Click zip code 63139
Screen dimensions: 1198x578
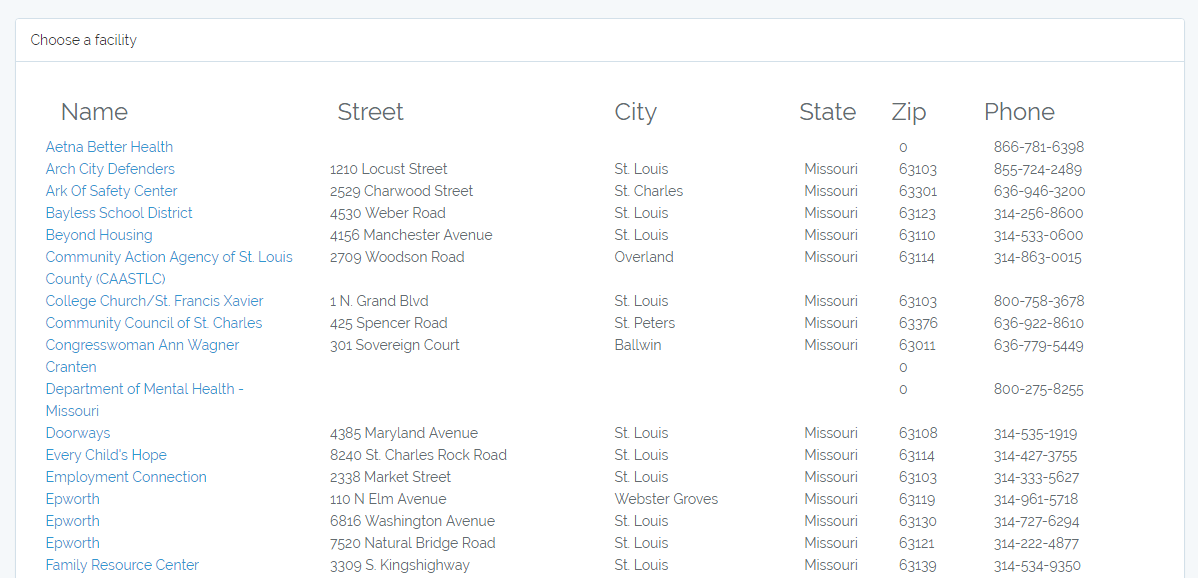[918, 566]
